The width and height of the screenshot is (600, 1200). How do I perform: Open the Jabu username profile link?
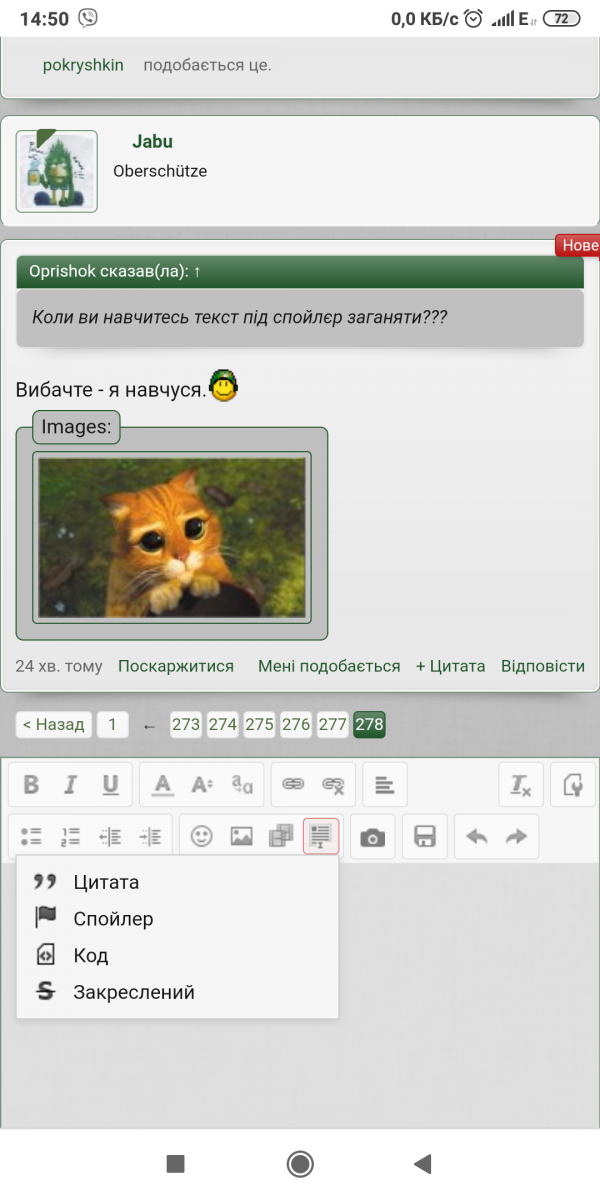(153, 142)
